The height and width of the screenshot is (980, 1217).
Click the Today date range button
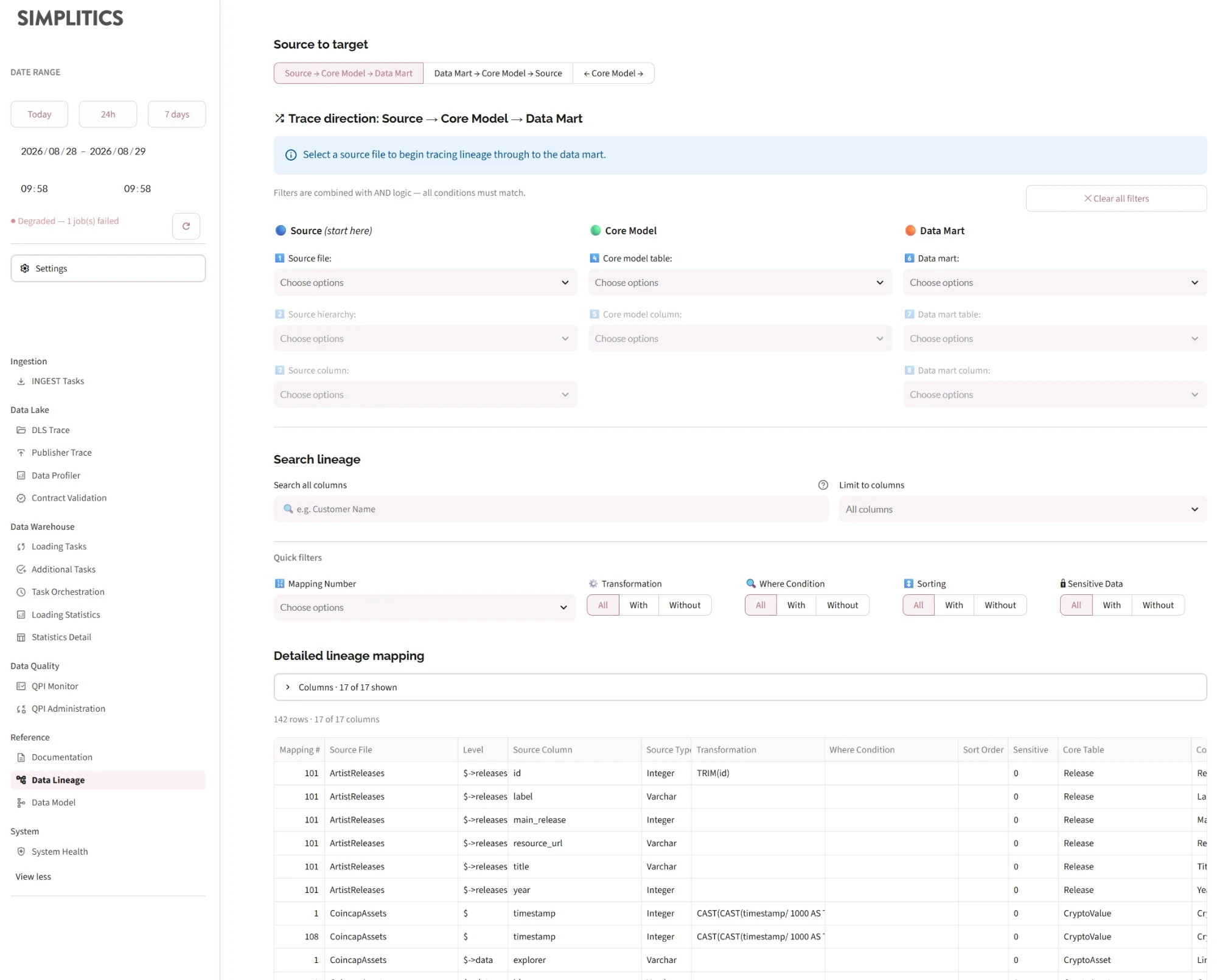[40, 114]
